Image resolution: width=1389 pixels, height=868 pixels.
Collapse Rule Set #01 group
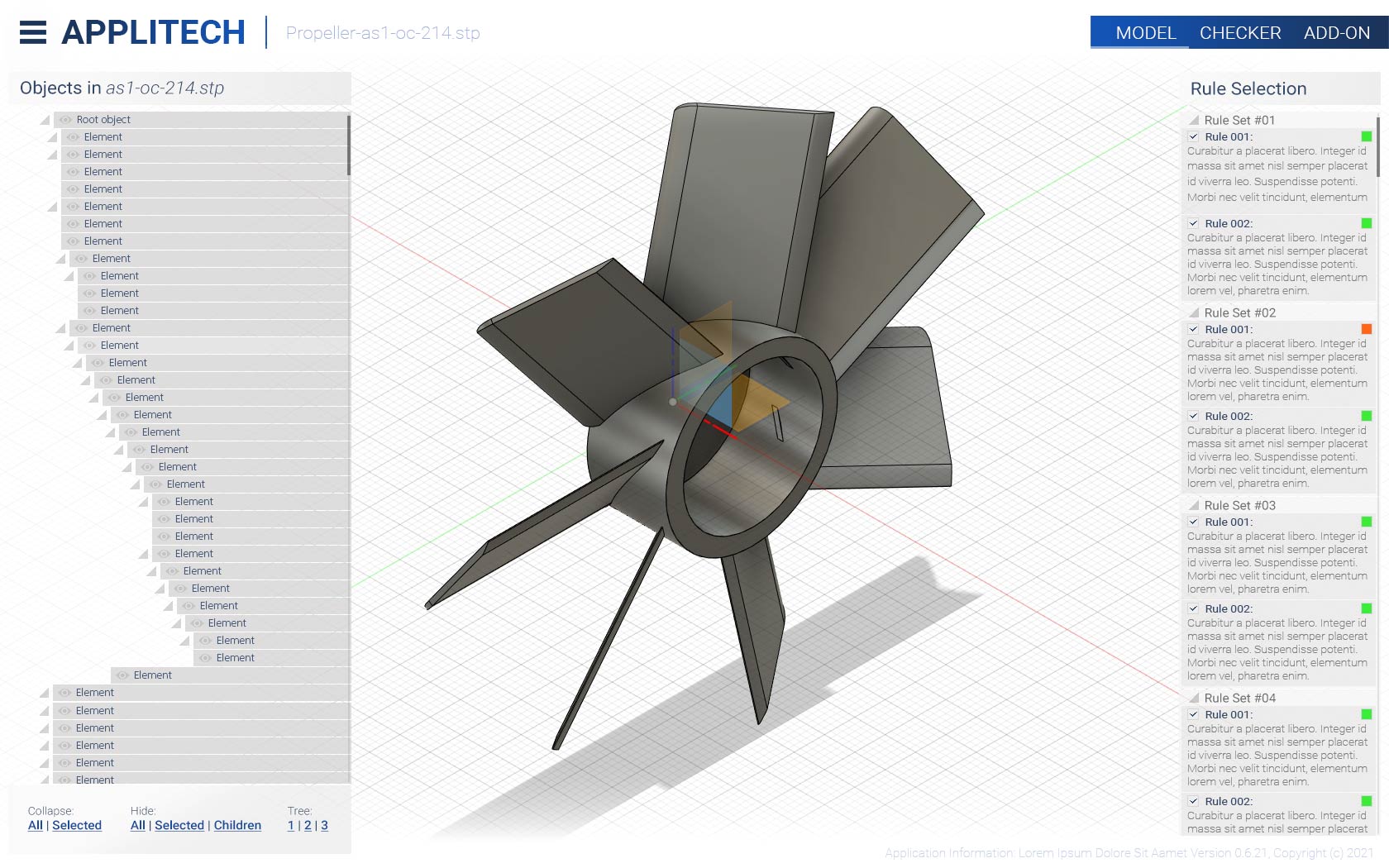point(1194,120)
